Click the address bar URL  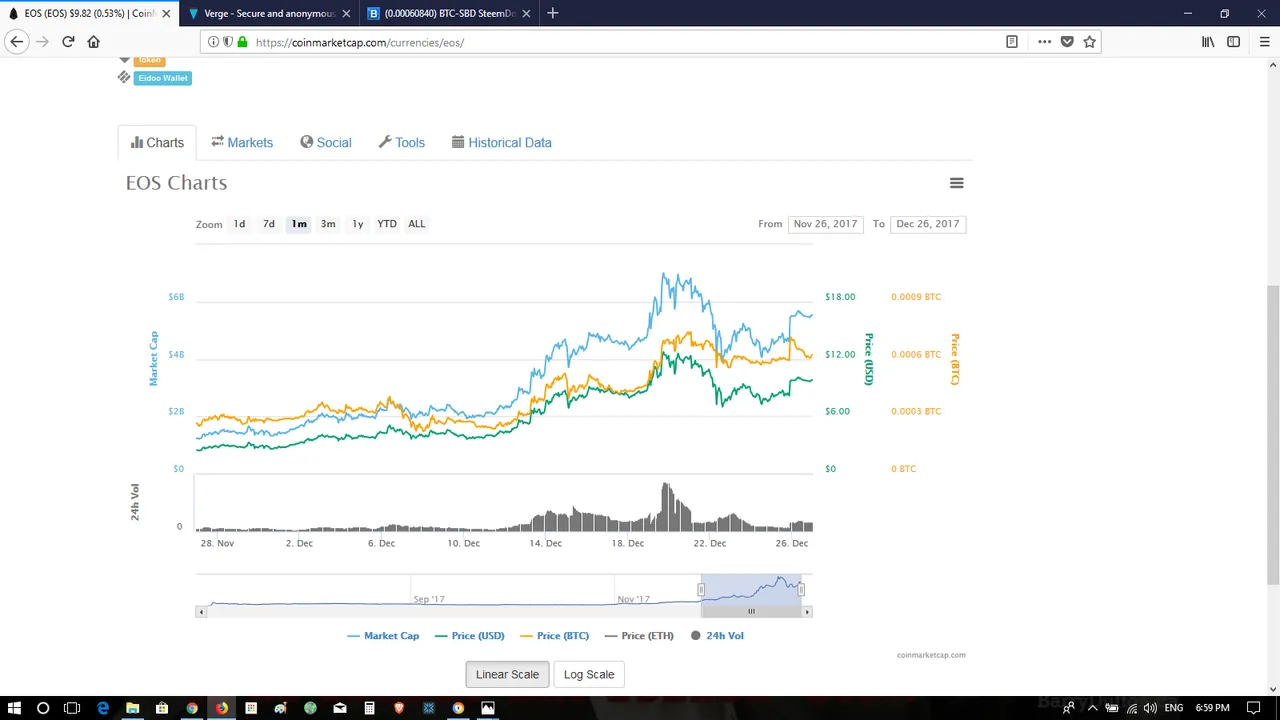pyautogui.click(x=360, y=42)
